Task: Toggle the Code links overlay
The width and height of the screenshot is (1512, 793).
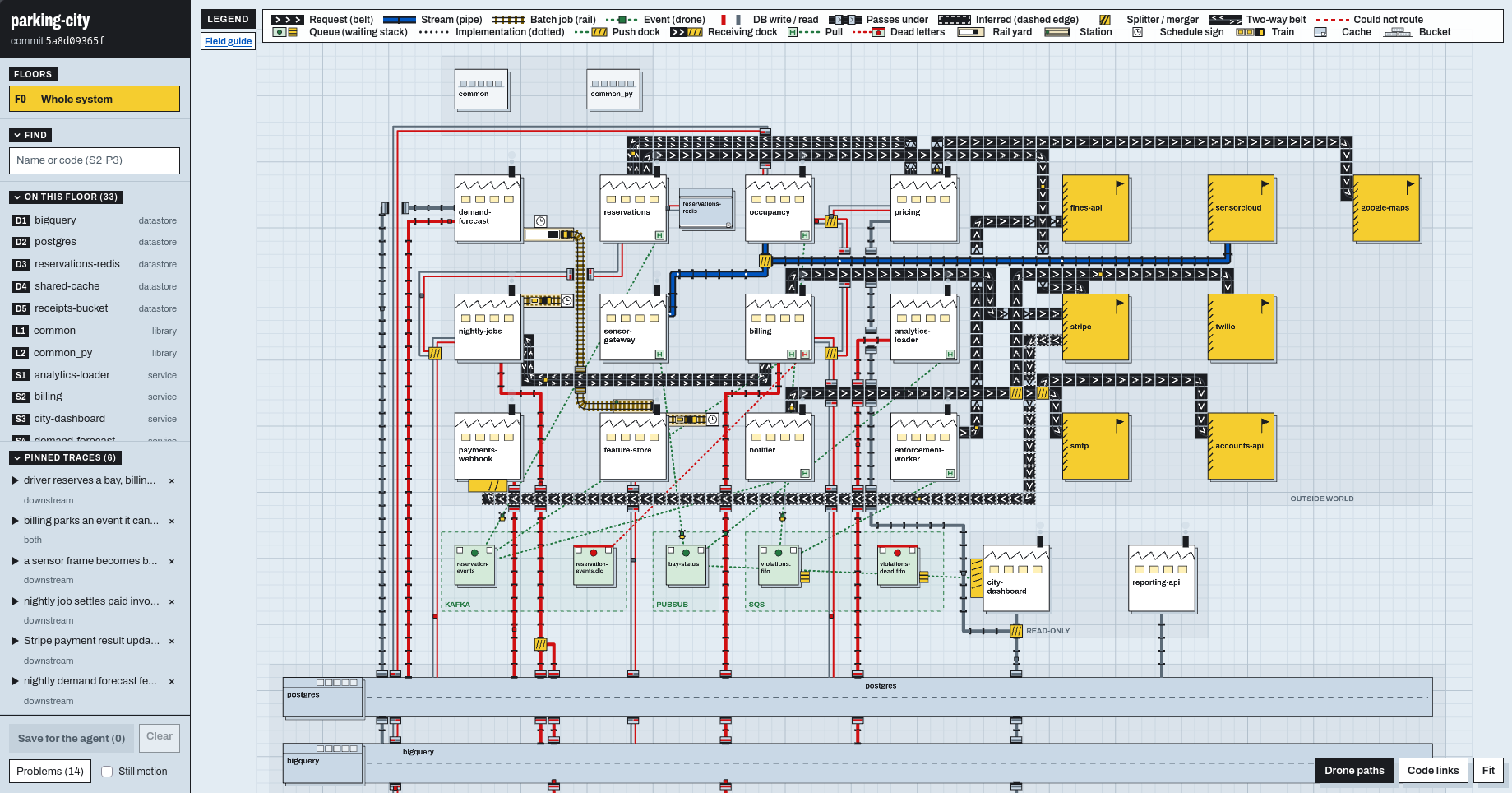Action: point(1433,771)
